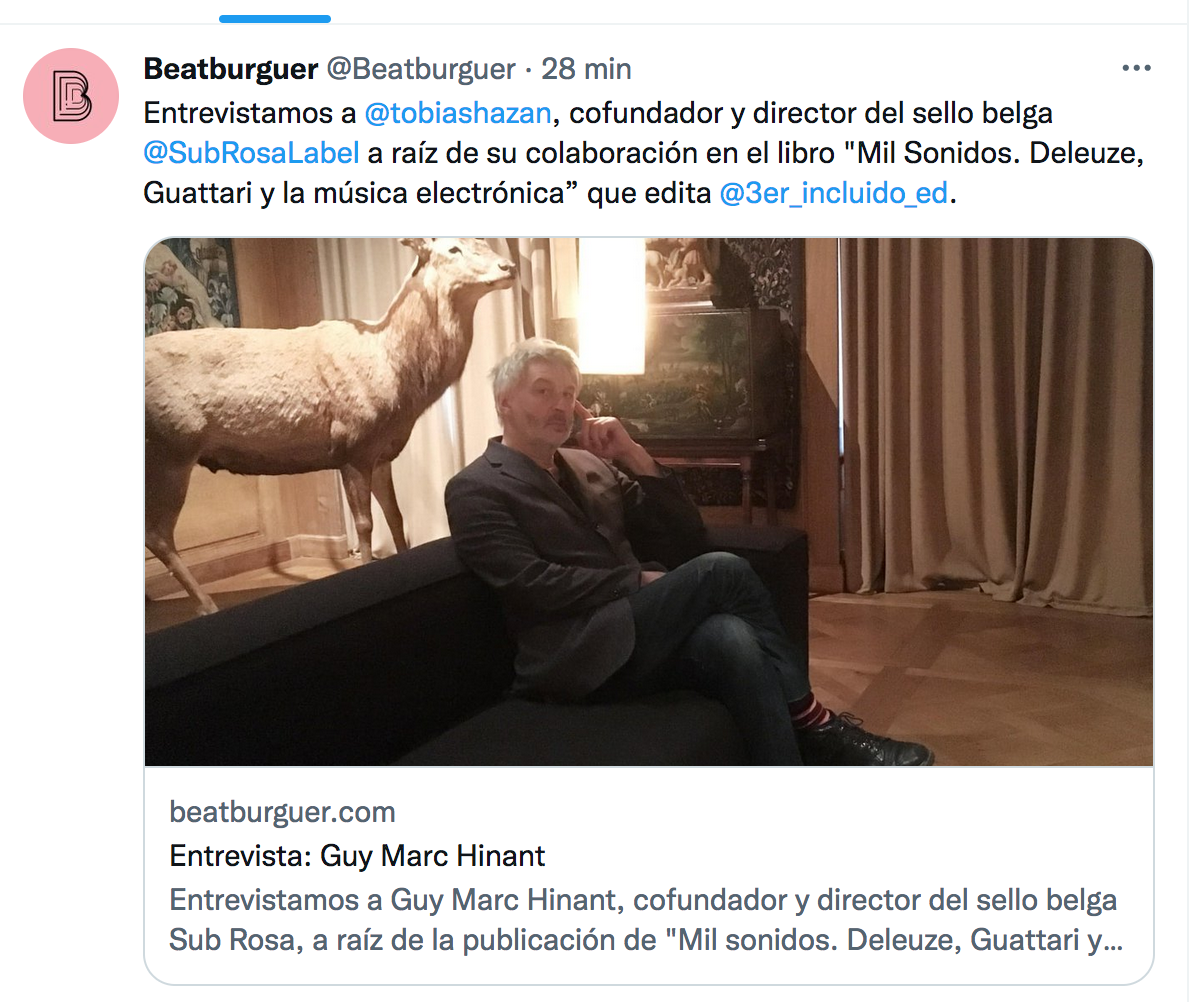Click the first line of tweet text, Entrevistamos a
The height and width of the screenshot is (1002, 1198).
pyautogui.click(x=250, y=113)
